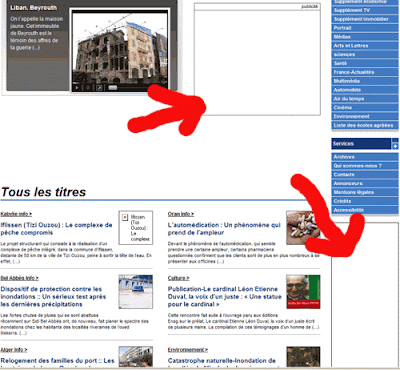Screen dimensions: 400x370
Task: Open Arts et Lettres section
Action: point(365,46)
